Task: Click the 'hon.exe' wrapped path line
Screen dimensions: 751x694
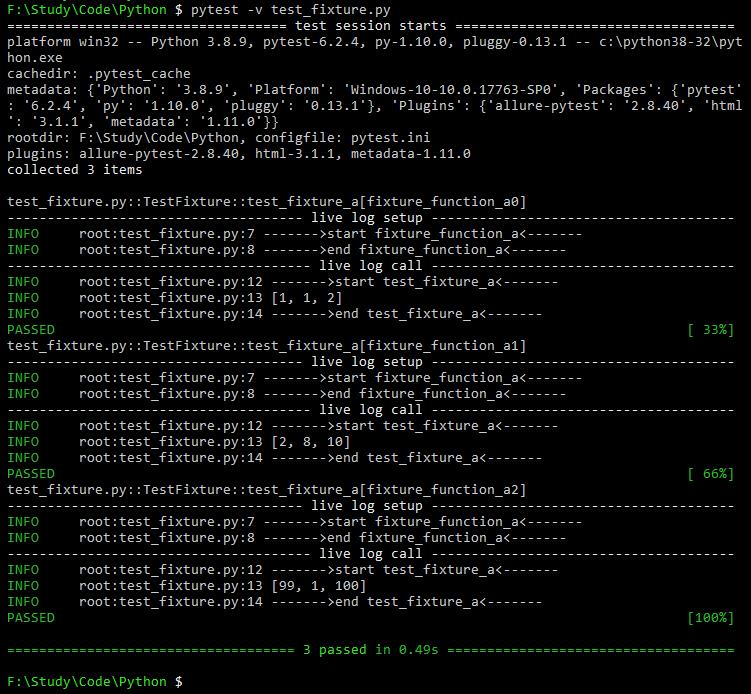Action: coord(35,58)
